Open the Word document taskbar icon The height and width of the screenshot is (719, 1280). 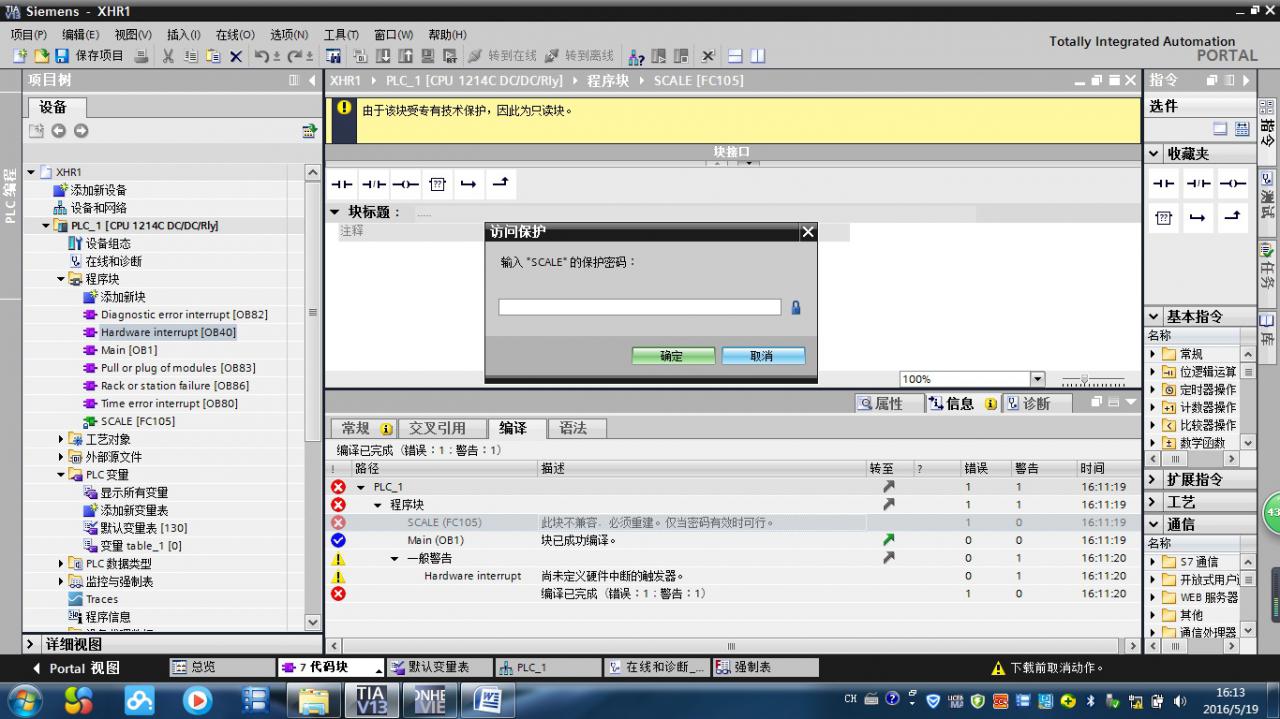pos(487,699)
